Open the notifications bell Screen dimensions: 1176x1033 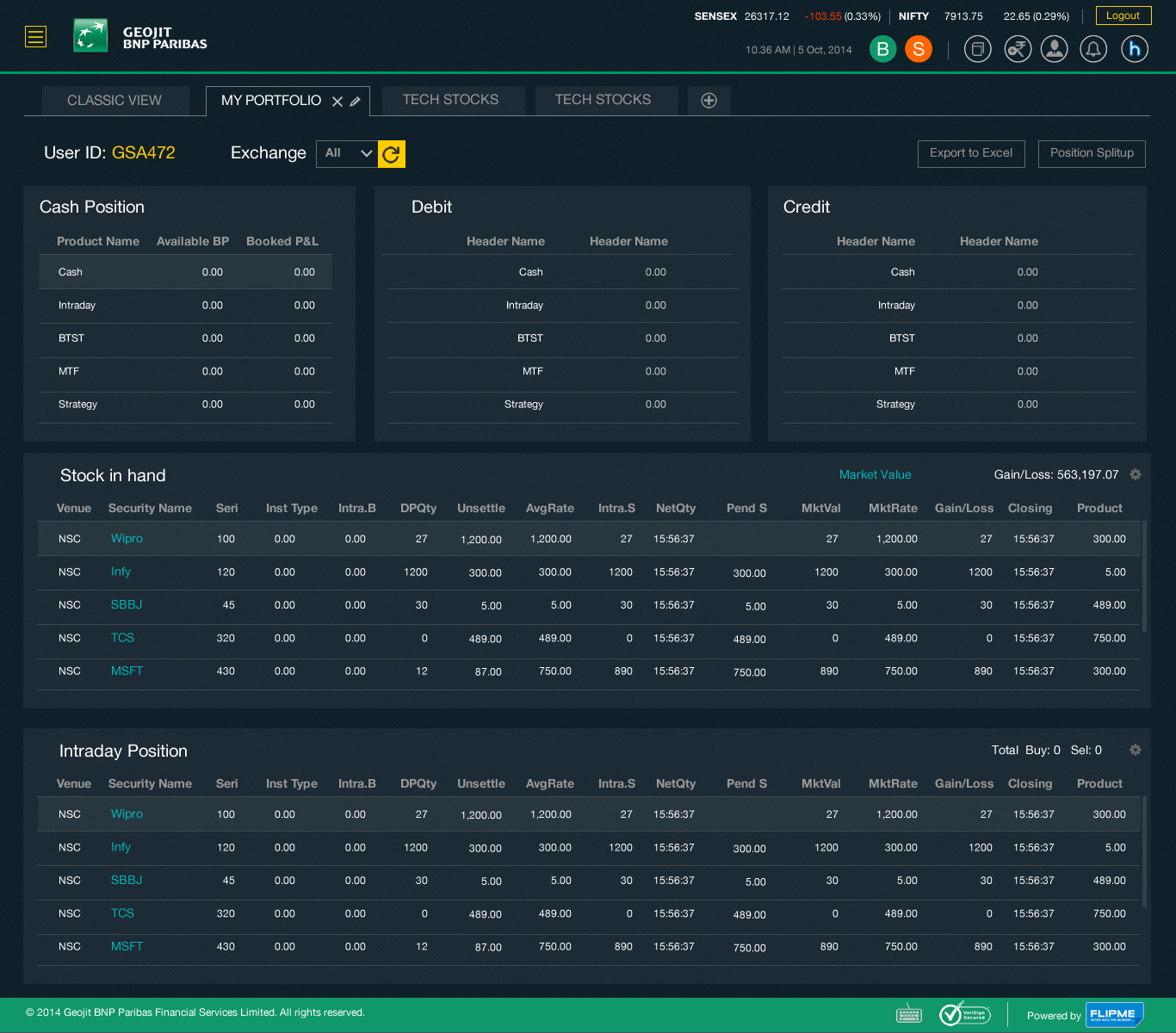[1093, 49]
